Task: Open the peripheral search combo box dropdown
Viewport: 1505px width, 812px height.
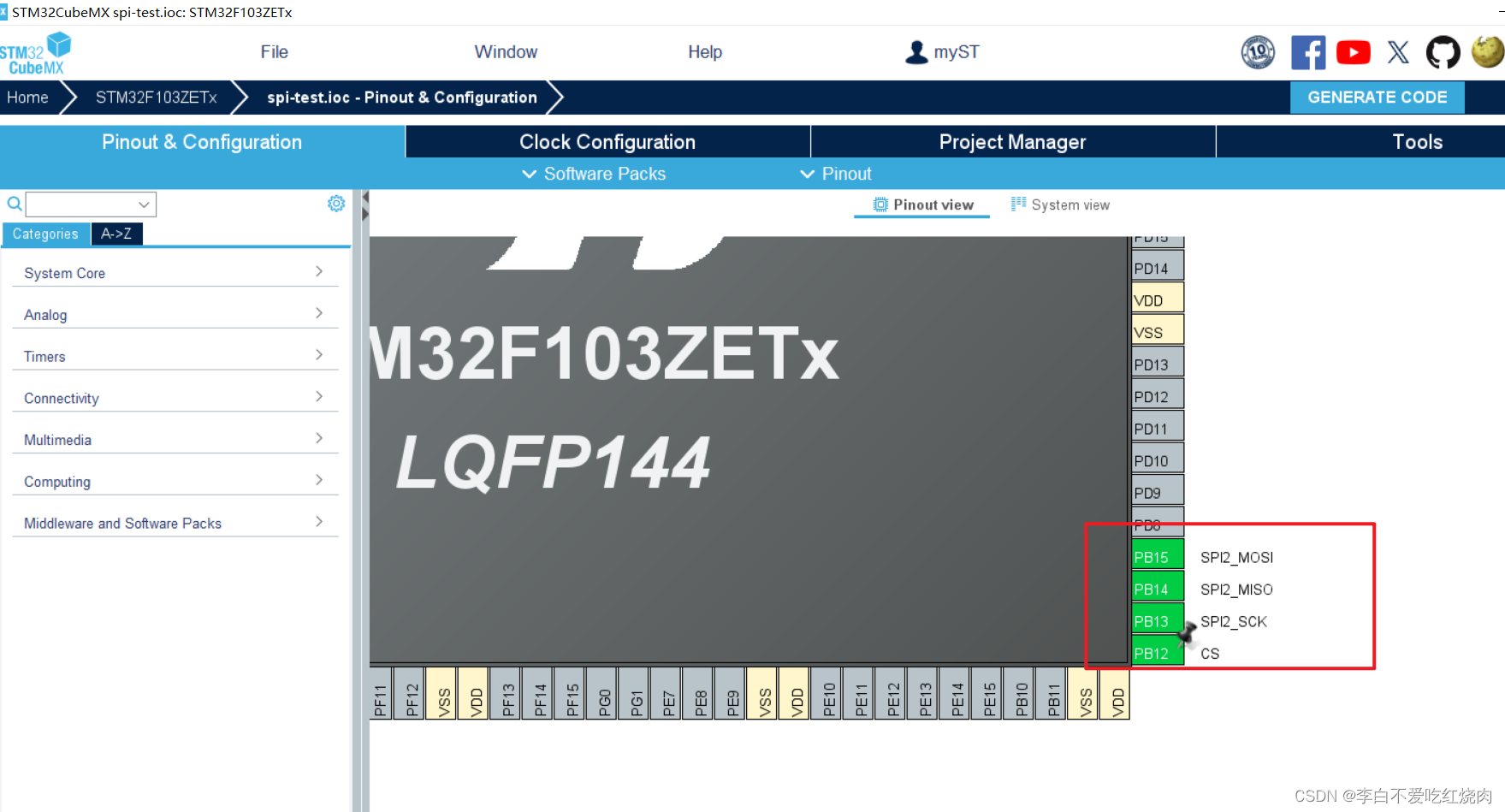Action: [144, 204]
